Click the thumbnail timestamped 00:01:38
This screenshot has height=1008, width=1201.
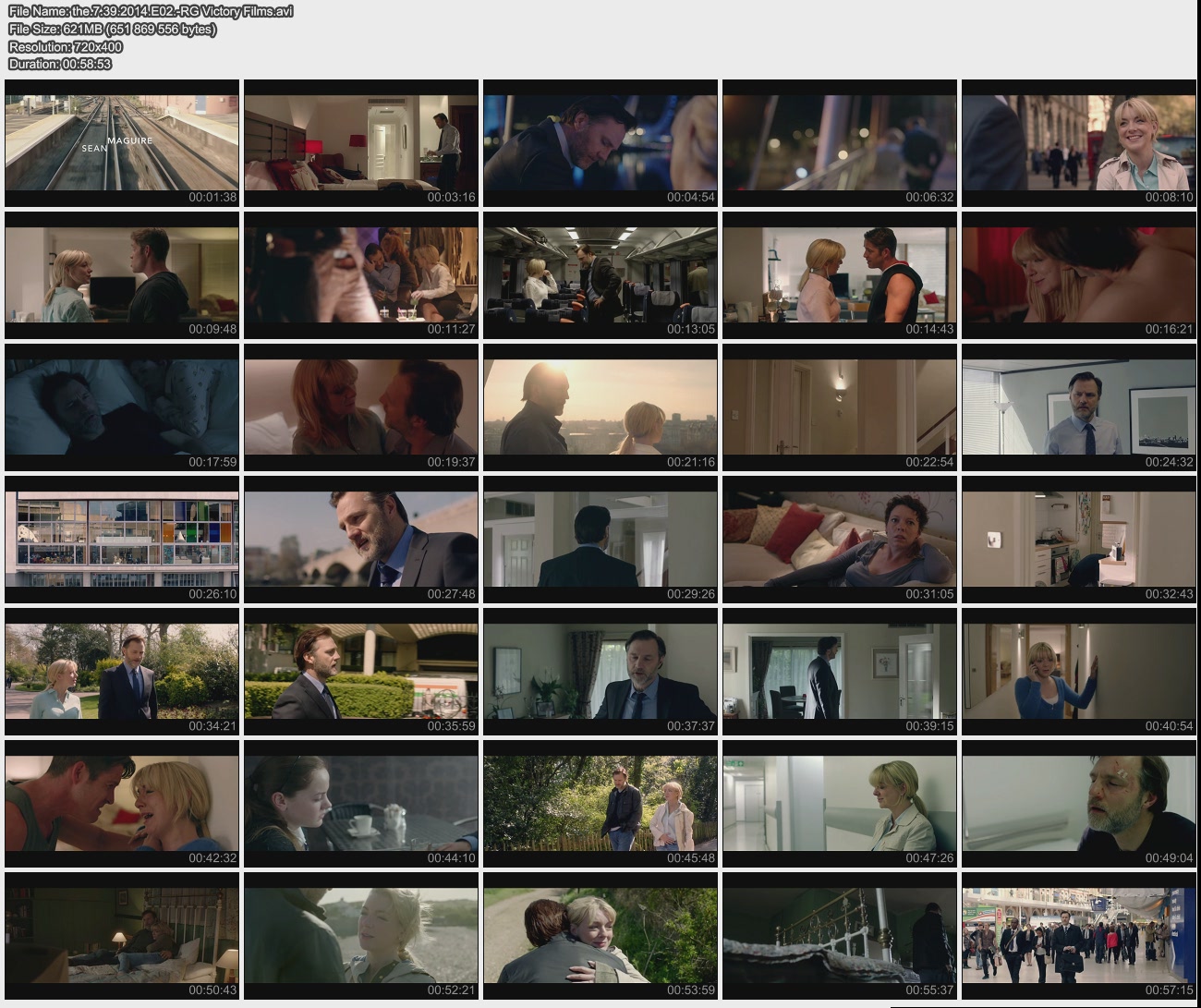122,142
